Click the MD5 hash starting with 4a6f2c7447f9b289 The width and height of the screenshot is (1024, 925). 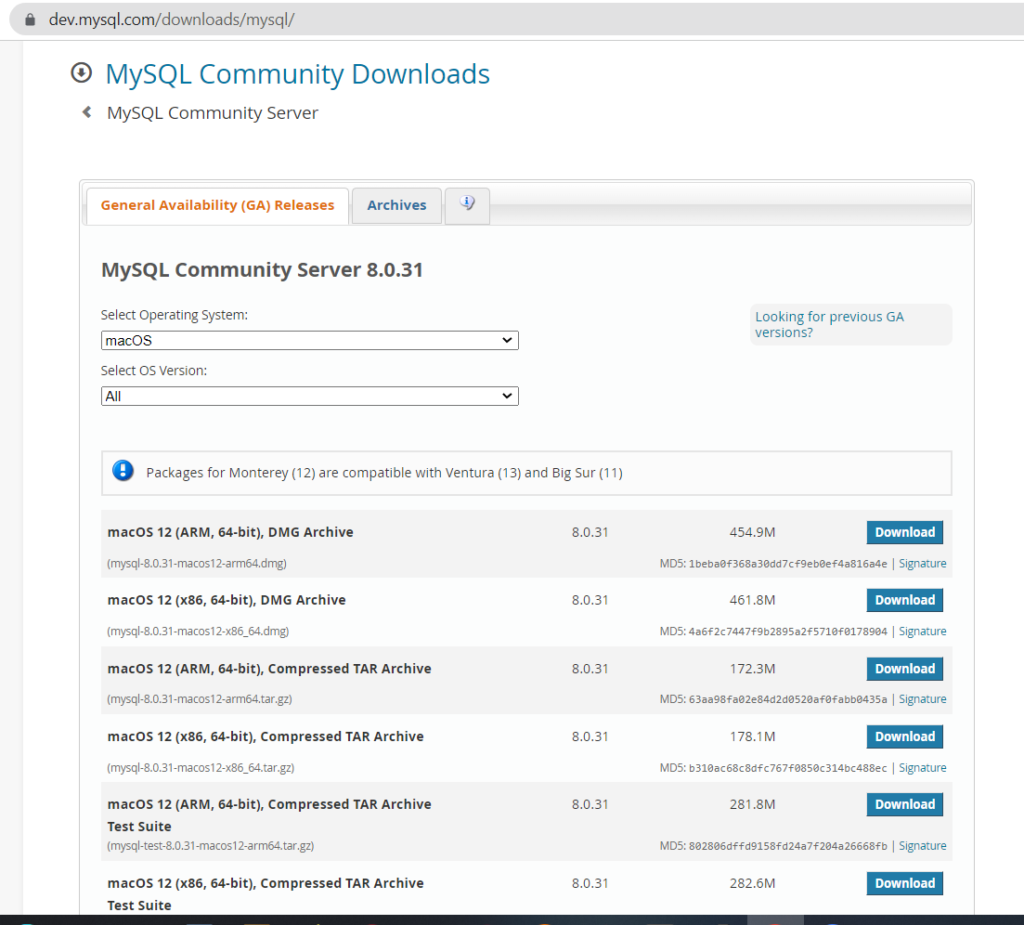click(788, 632)
